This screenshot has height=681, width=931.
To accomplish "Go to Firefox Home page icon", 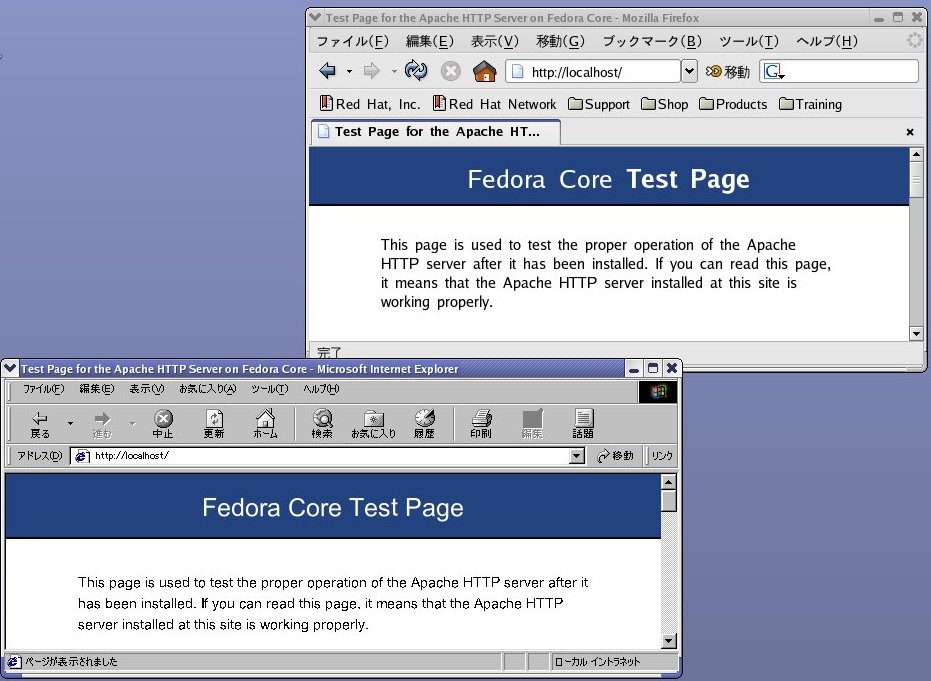I will tap(484, 71).
